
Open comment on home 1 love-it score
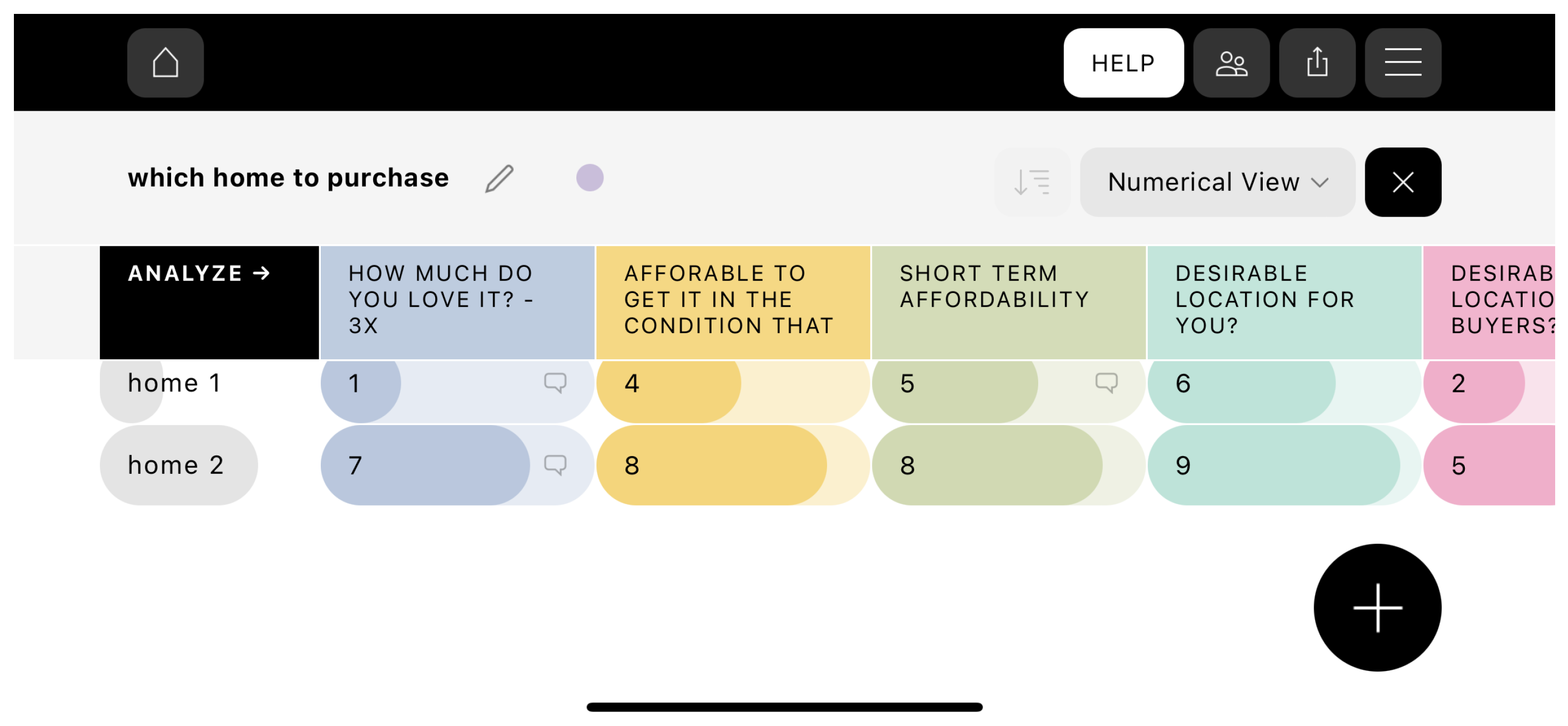pos(555,383)
